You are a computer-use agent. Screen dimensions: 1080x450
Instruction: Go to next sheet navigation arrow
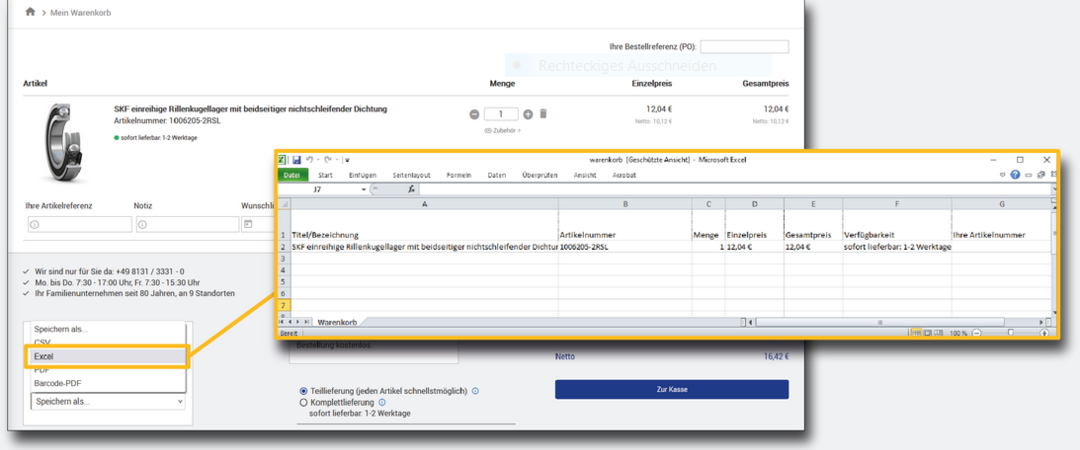coord(298,322)
